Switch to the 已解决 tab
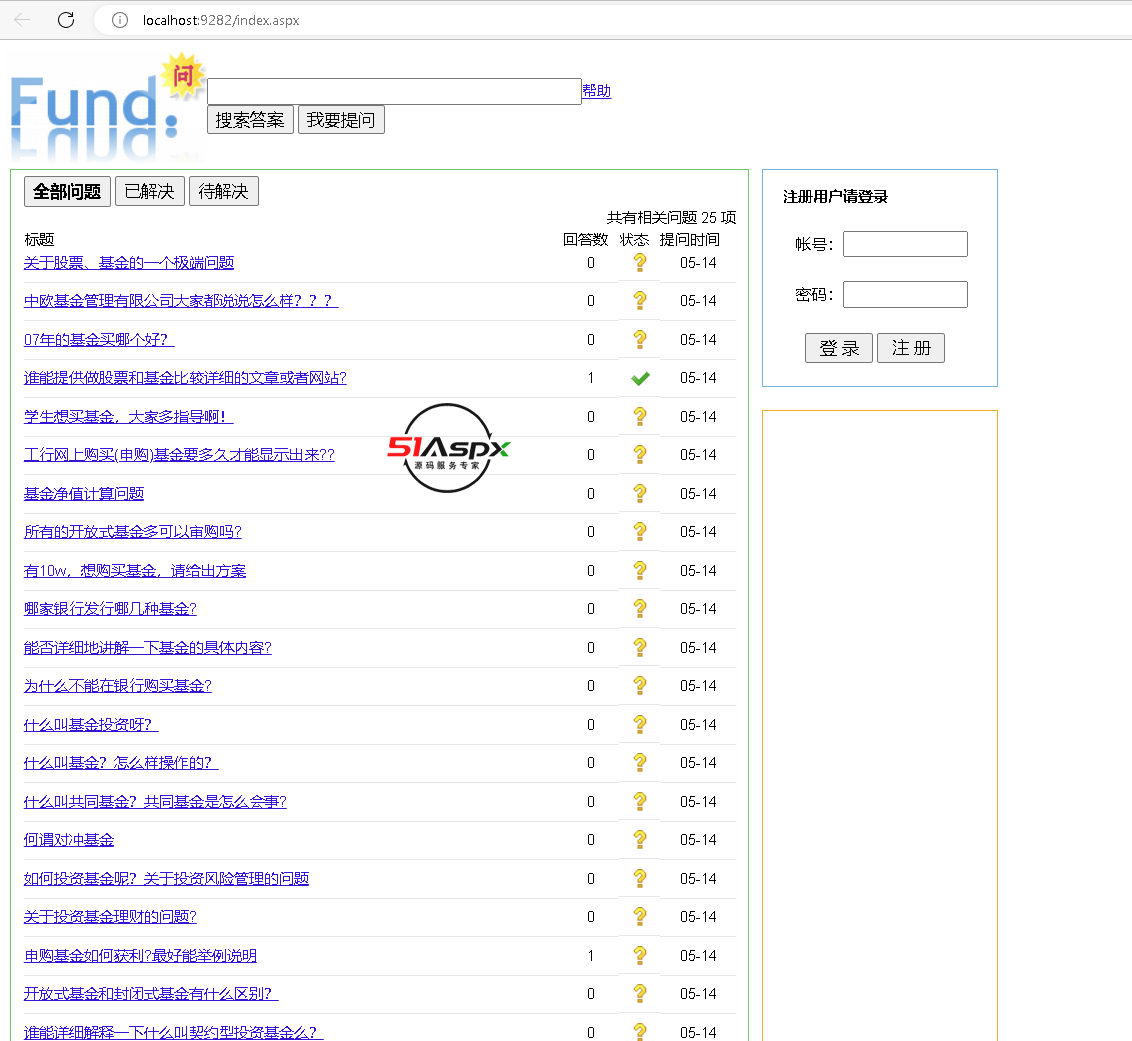The image size is (1132, 1041). 150,191
